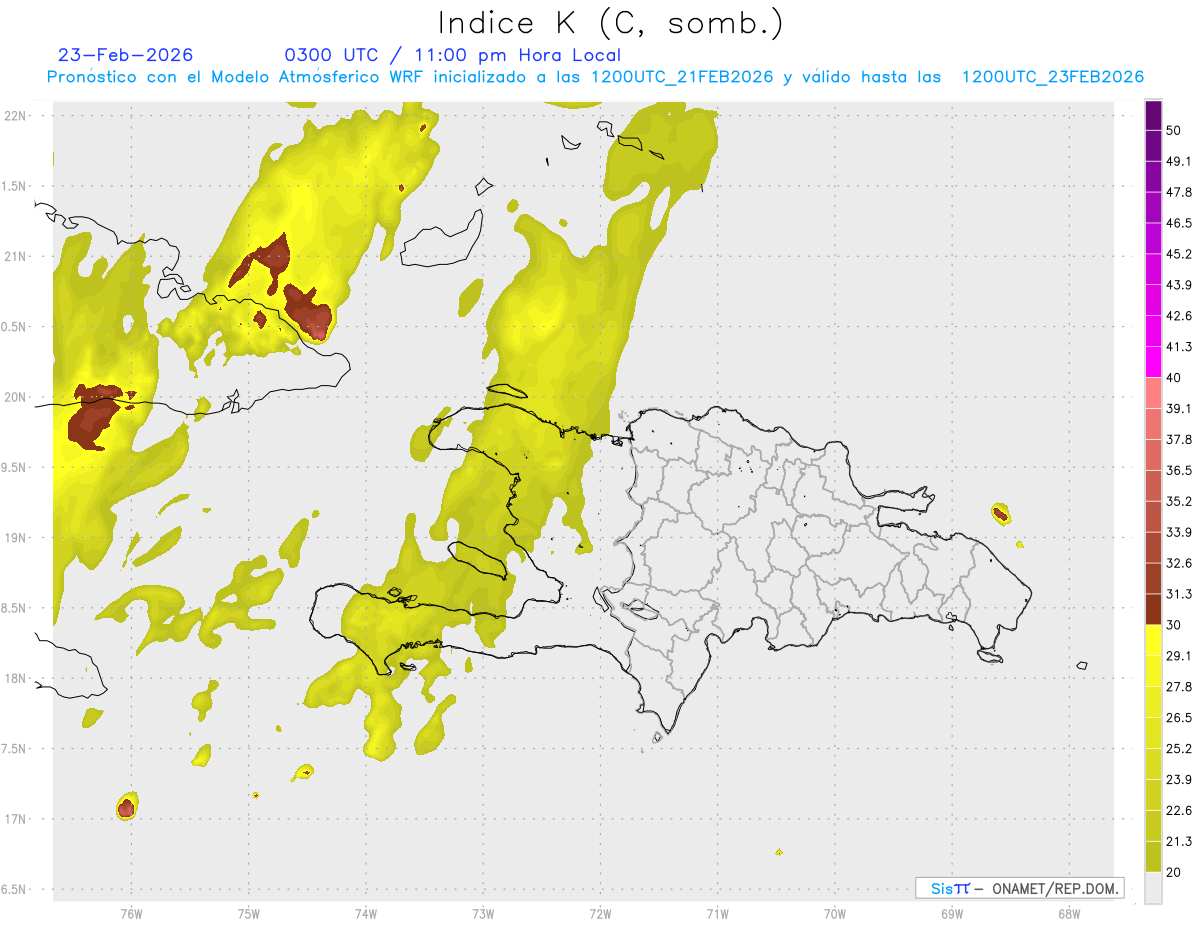Click the '21.3' color scale label
Screen dimensions: 1200x927
click(1179, 842)
